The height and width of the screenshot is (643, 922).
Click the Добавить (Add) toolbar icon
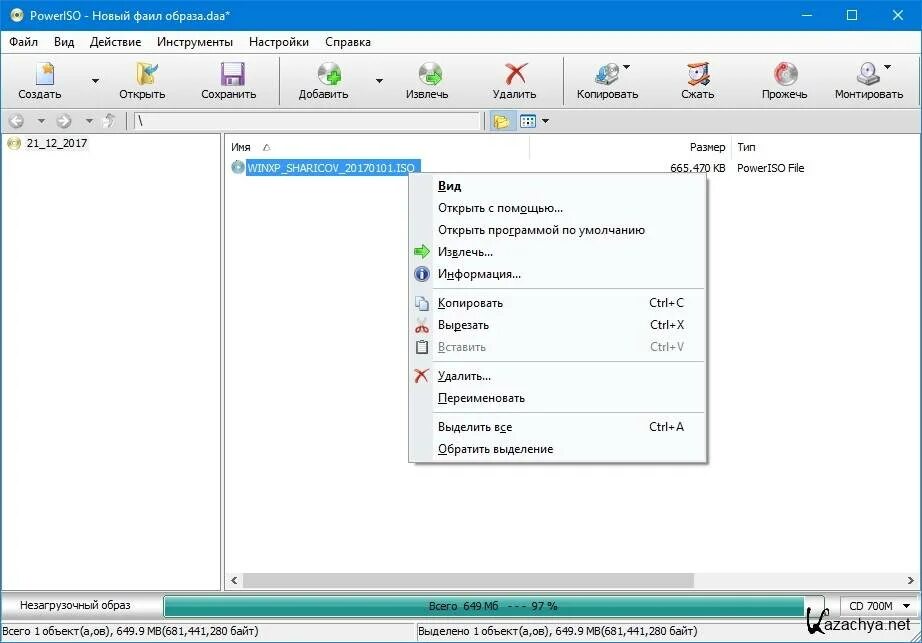tap(329, 75)
